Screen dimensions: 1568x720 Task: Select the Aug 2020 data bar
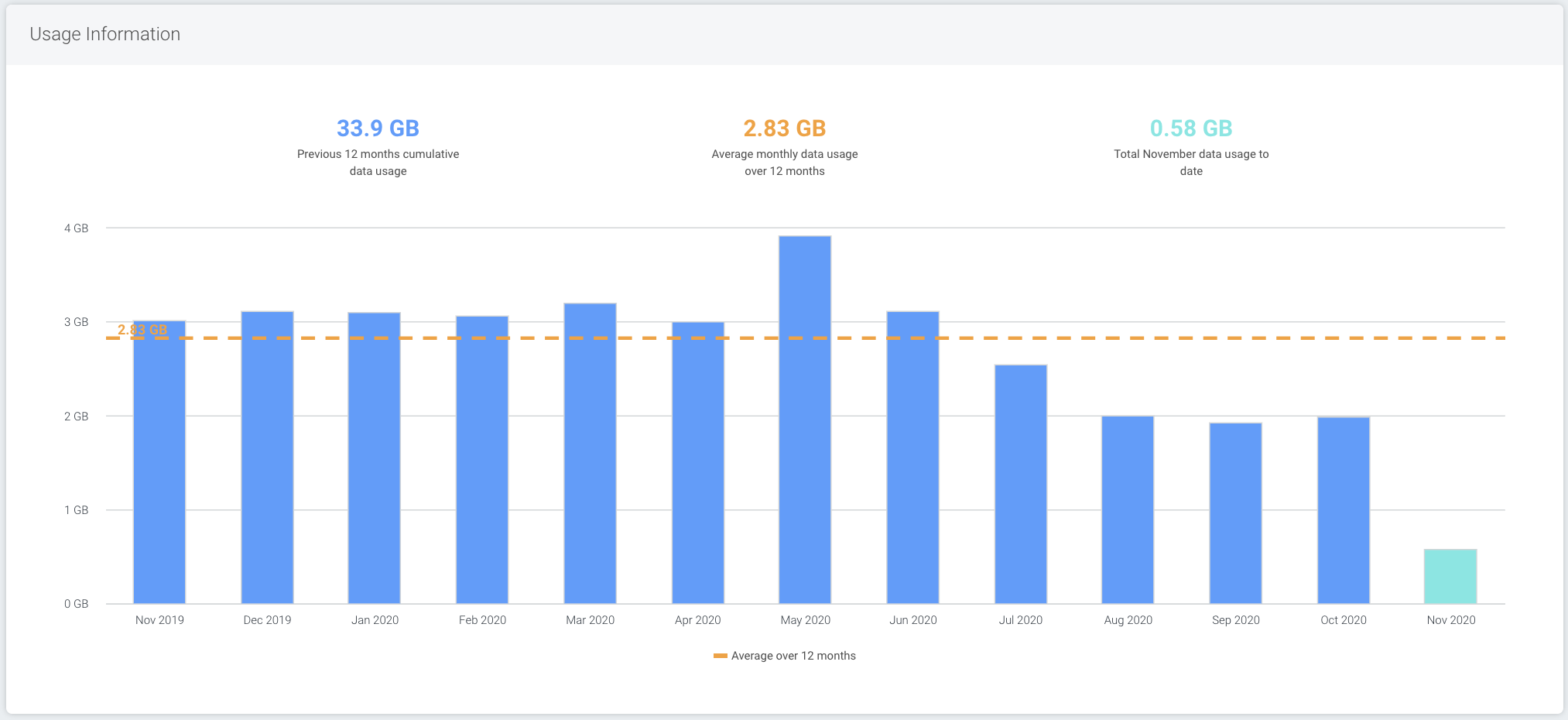tap(1128, 510)
